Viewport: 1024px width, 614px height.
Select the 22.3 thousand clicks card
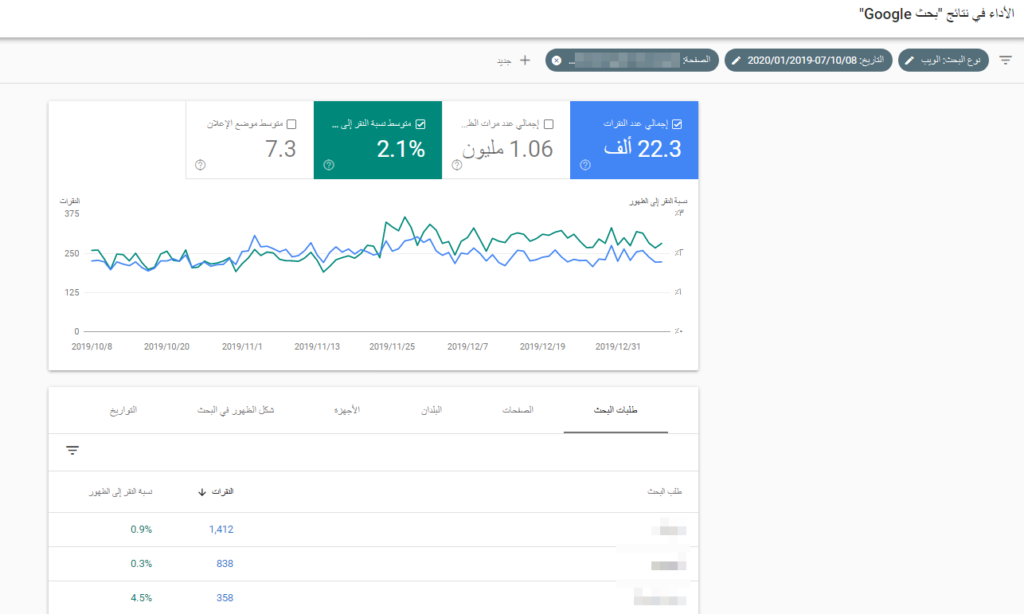(x=634, y=140)
